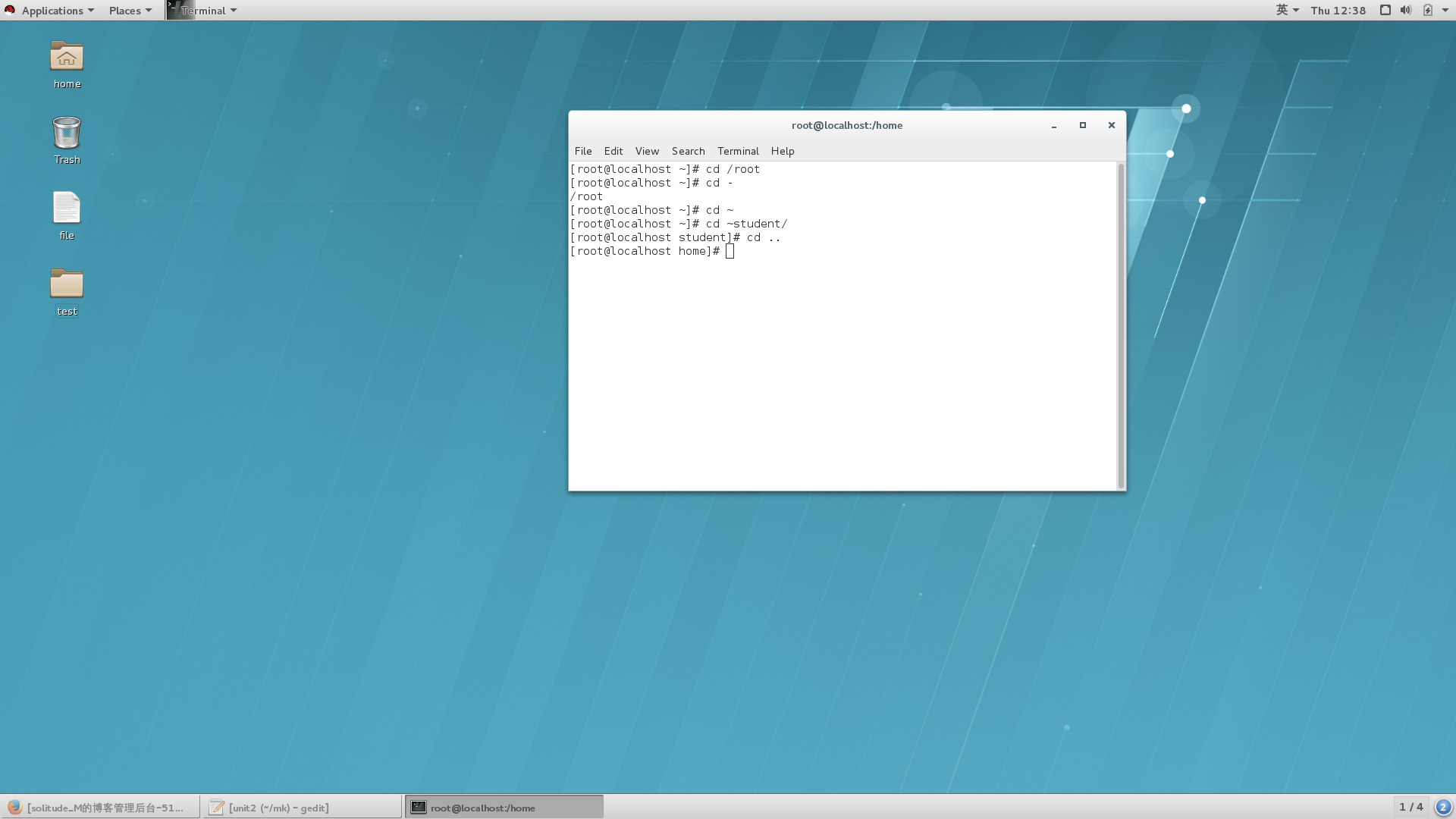Click the Firefox icon in the taskbar

(x=14, y=807)
